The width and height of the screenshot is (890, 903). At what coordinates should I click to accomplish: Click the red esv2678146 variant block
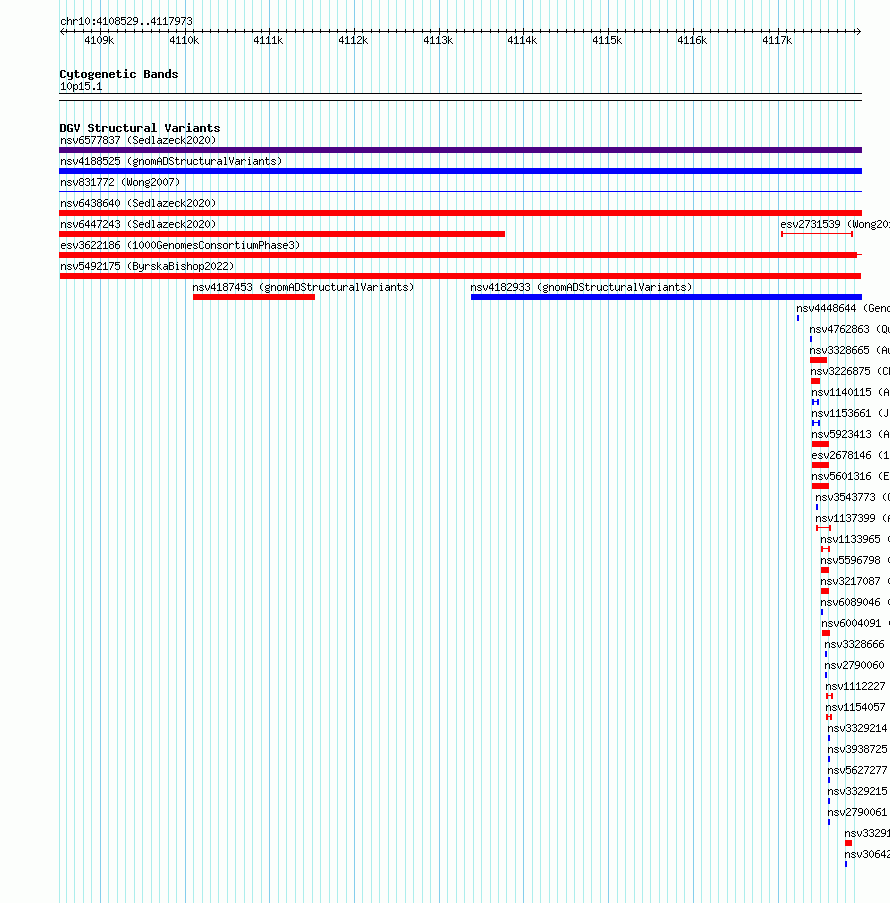(x=820, y=465)
